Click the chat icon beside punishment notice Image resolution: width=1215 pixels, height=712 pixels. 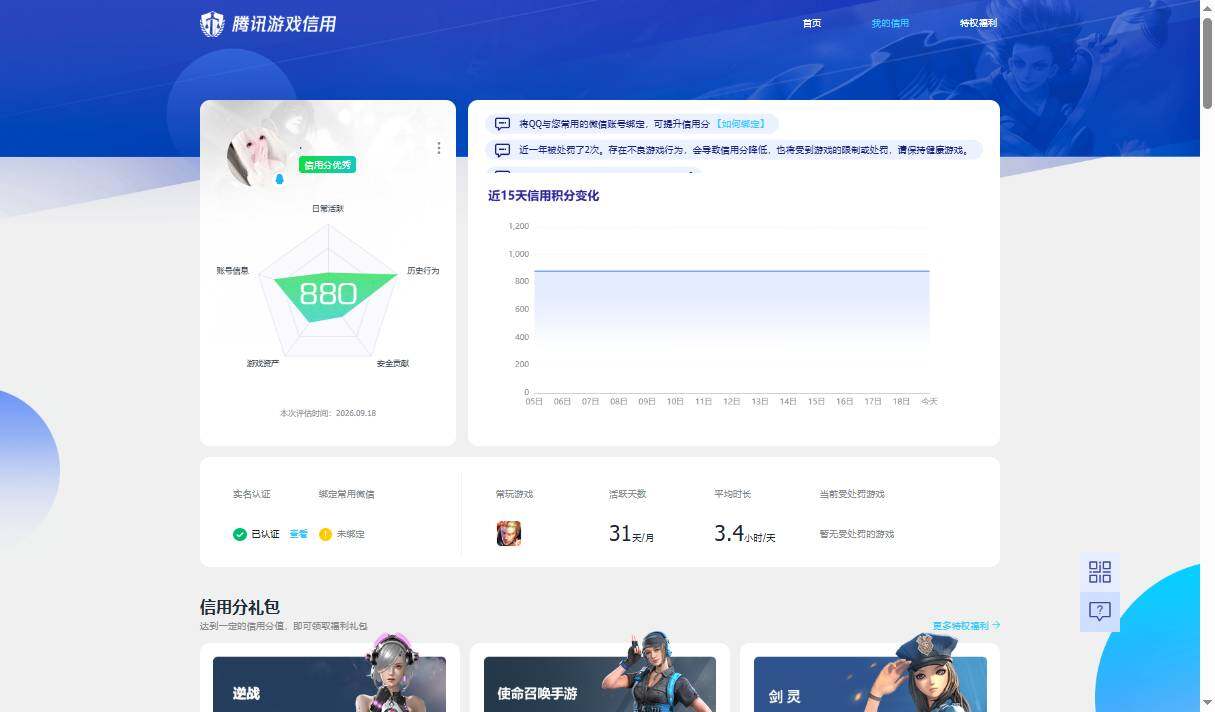[x=503, y=150]
